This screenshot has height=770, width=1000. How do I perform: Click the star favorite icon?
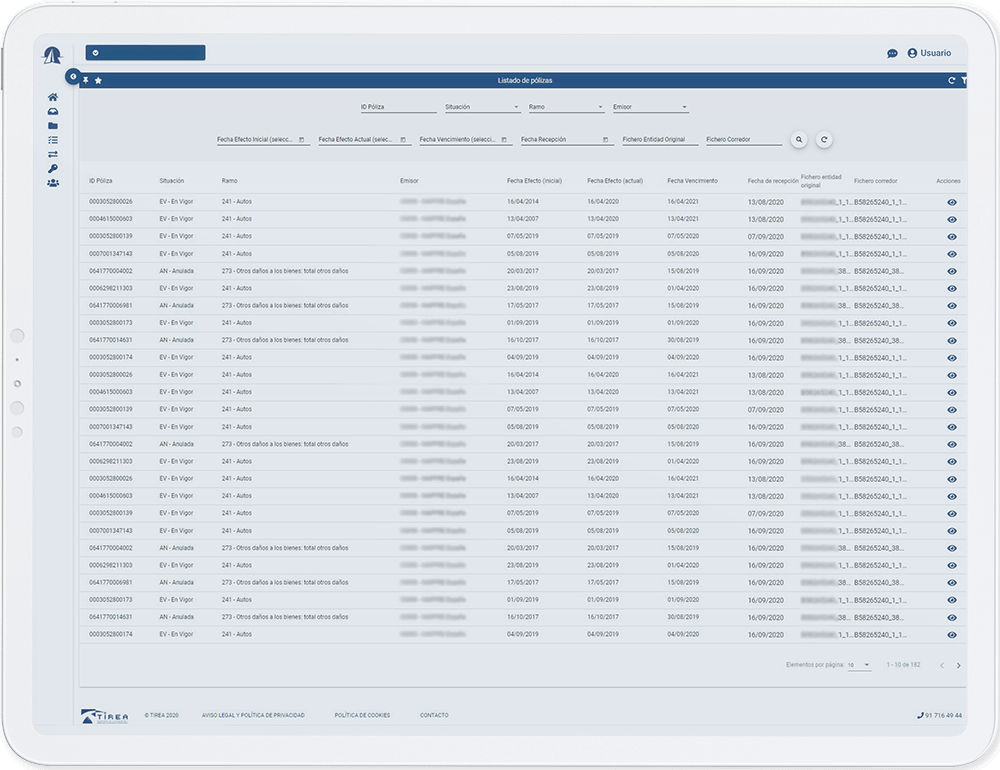[x=98, y=80]
